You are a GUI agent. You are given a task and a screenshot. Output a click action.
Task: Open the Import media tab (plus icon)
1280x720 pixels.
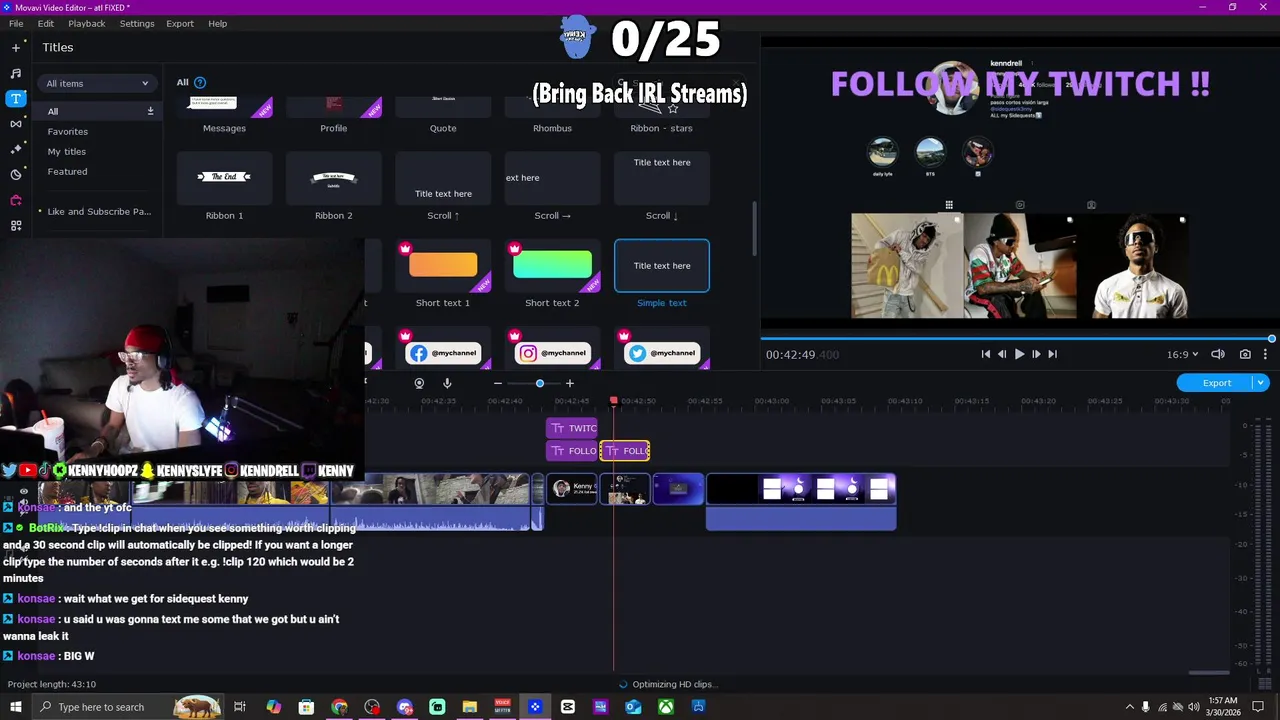[15, 47]
